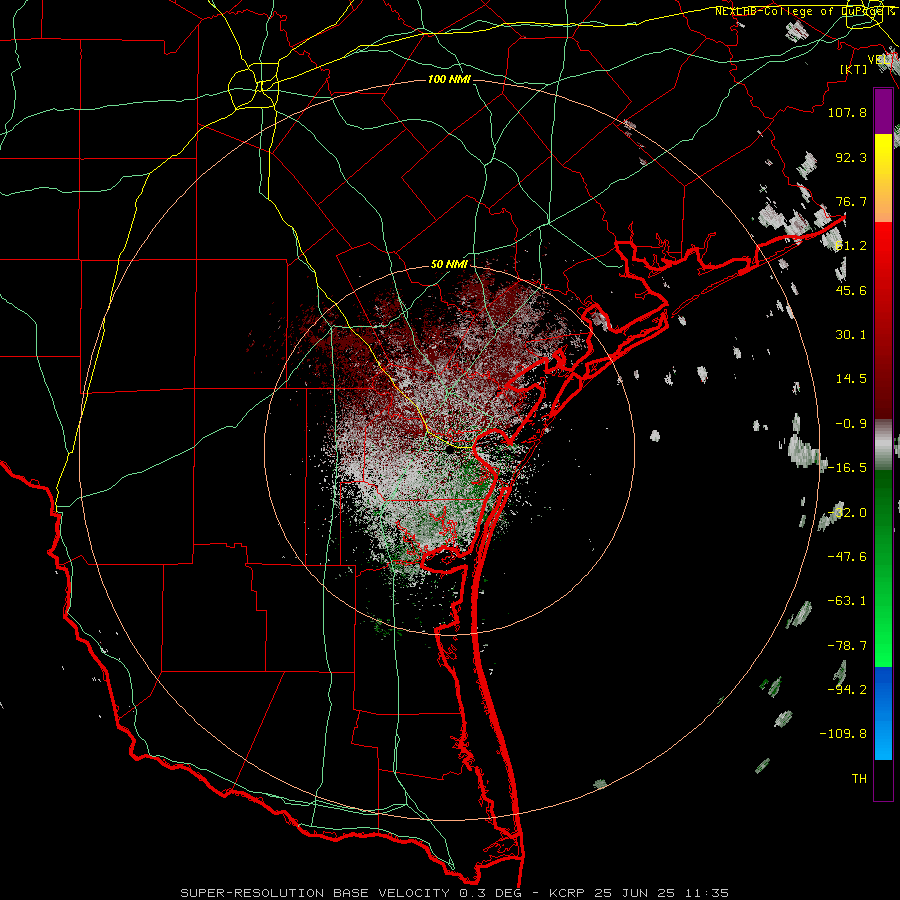Click the 14.5 velocity scale value
This screenshot has height=900, width=900.
click(x=851, y=379)
